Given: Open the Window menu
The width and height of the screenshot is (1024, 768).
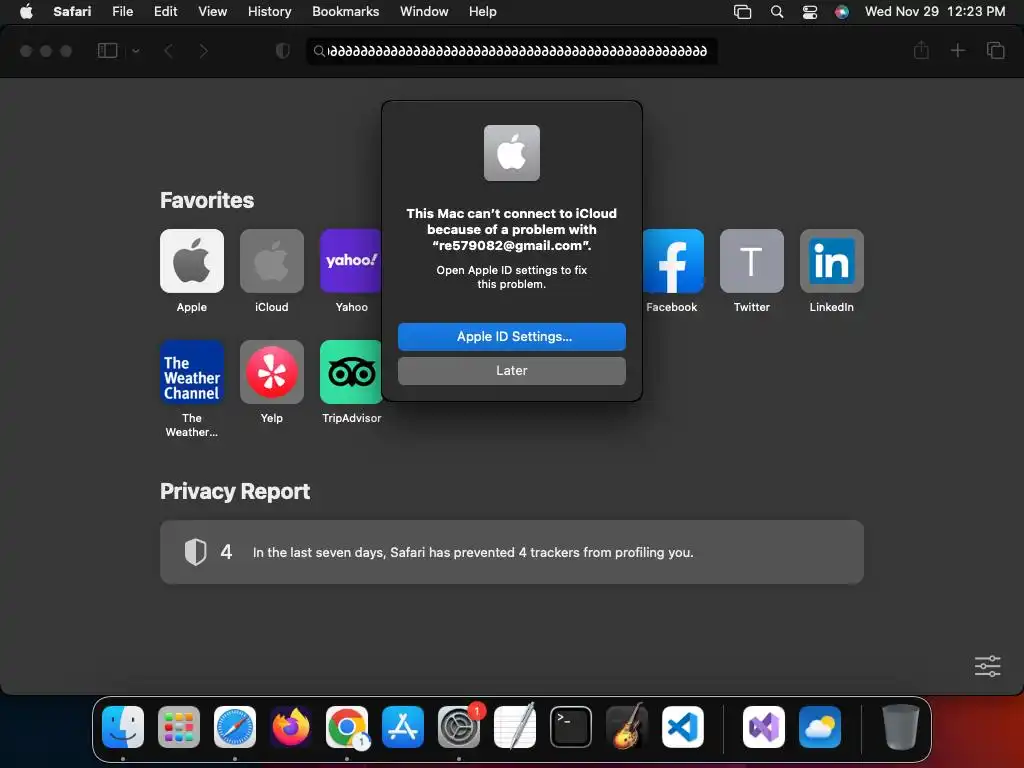Looking at the screenshot, I should coord(424,11).
